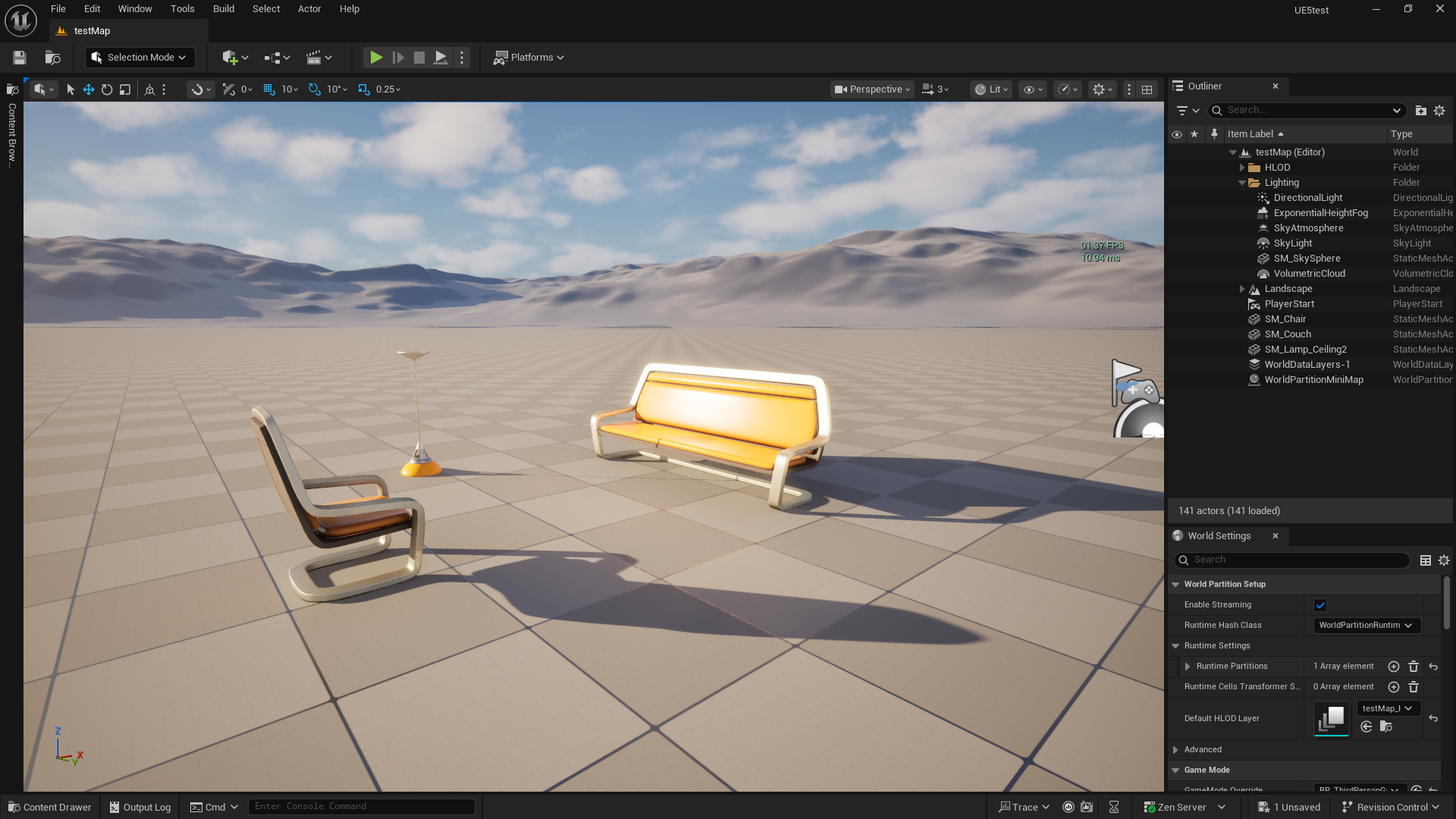Open the Build menu
The width and height of the screenshot is (1456, 819).
223,9
